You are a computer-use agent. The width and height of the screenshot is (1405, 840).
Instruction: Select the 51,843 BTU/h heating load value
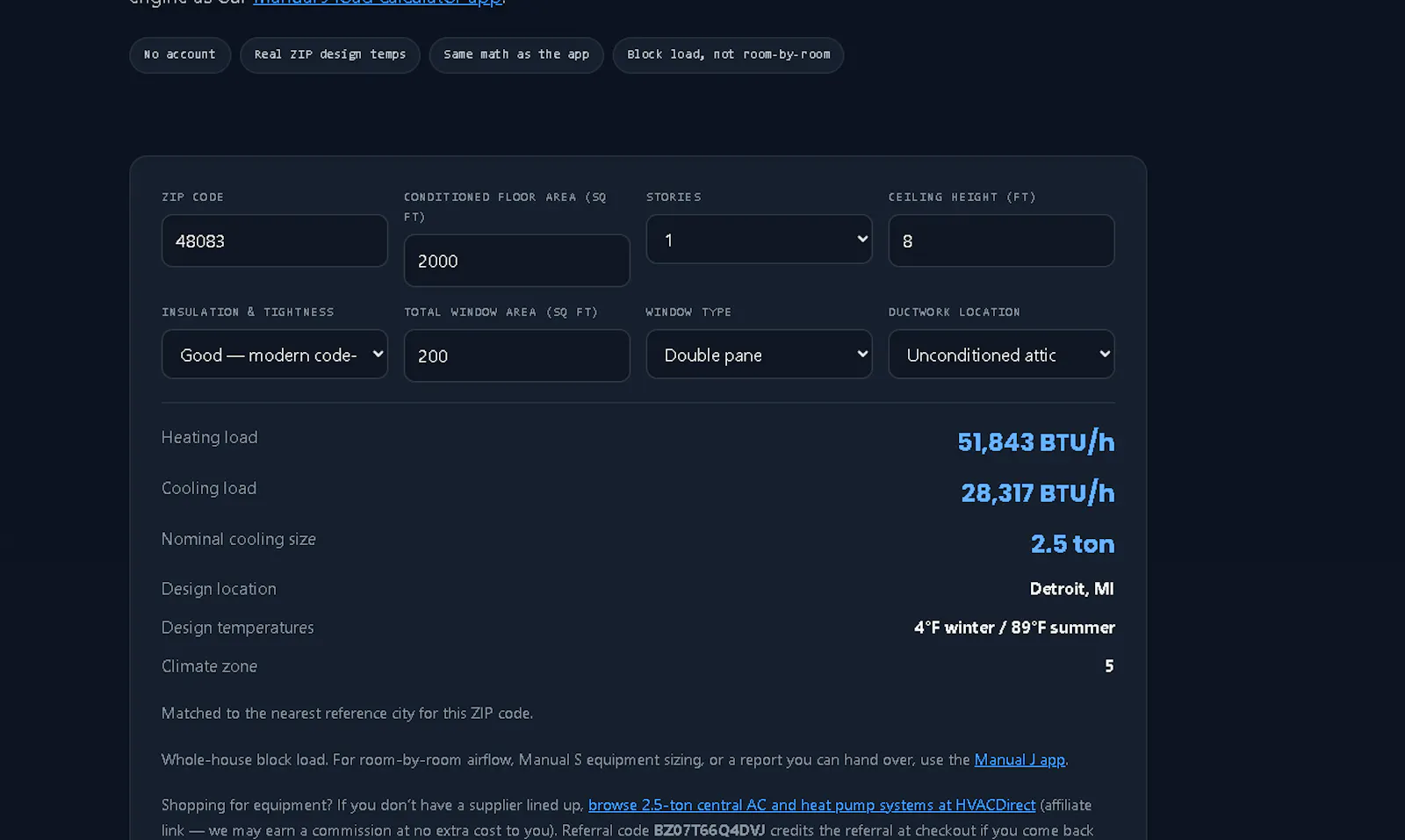[1036, 442]
